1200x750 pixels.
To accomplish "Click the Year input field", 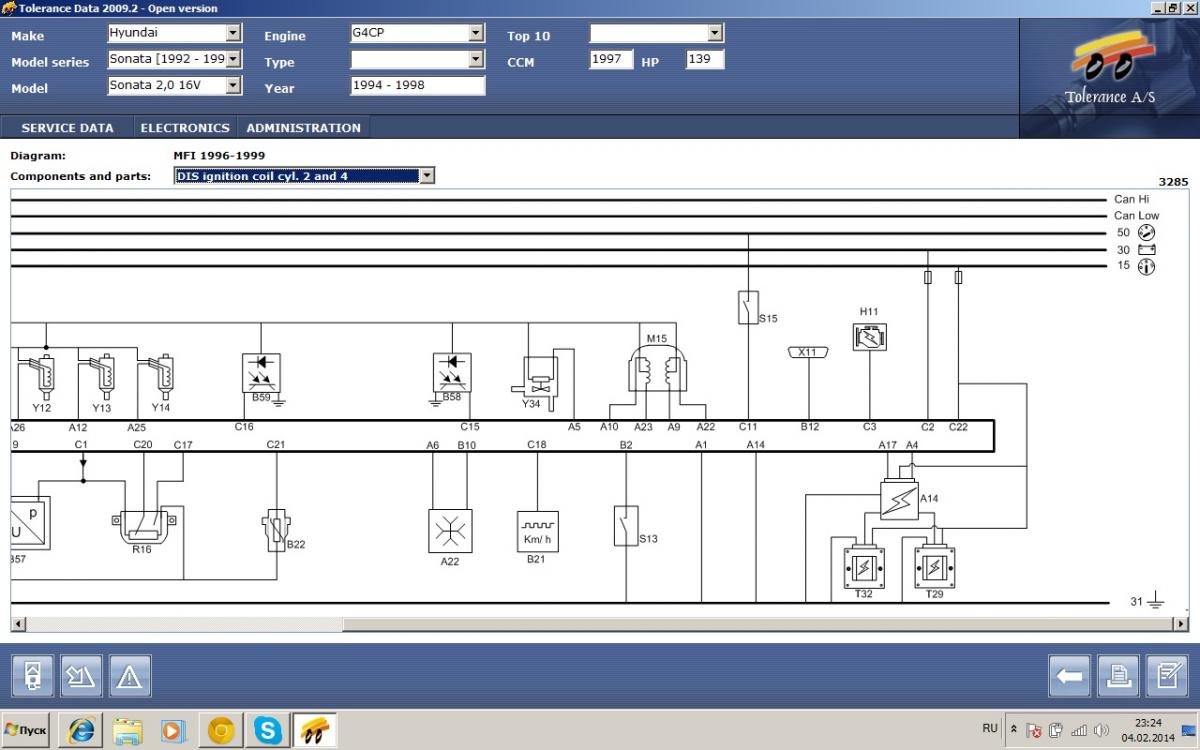I will 417,86.
